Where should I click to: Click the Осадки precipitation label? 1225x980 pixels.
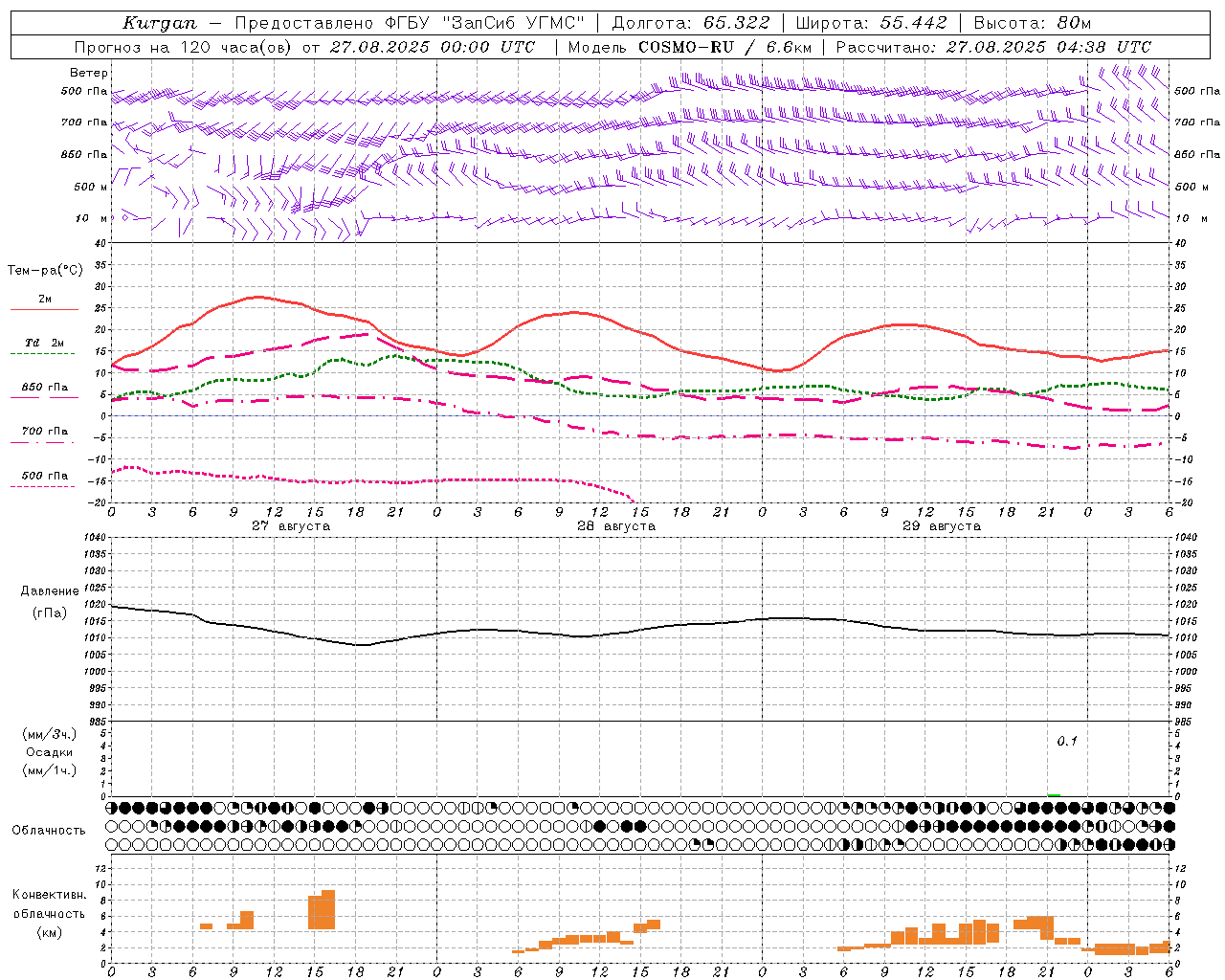click(50, 752)
